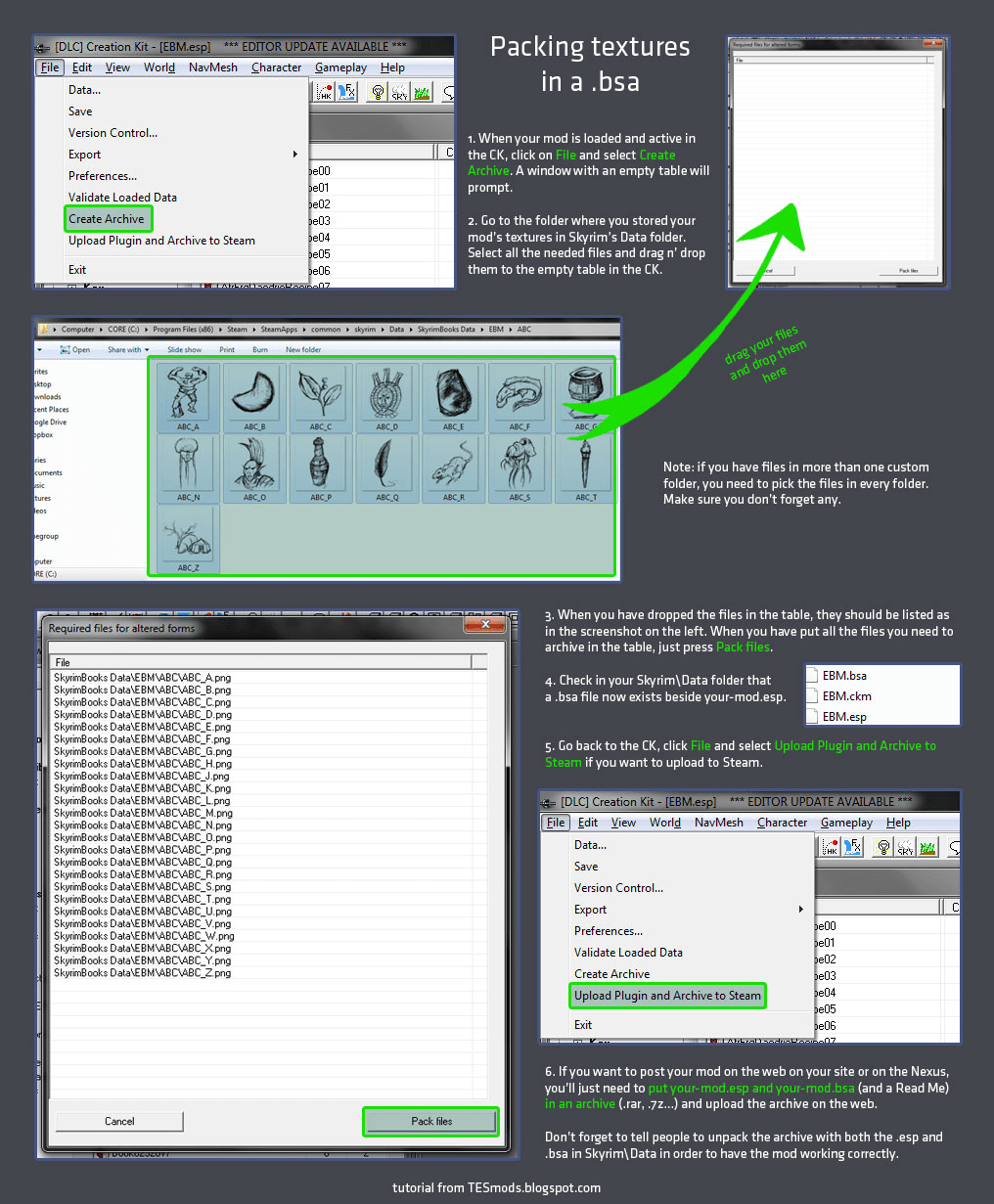This screenshot has height=1204, width=994.
Task: Click the EBM.bsa file icon
Action: click(813, 675)
